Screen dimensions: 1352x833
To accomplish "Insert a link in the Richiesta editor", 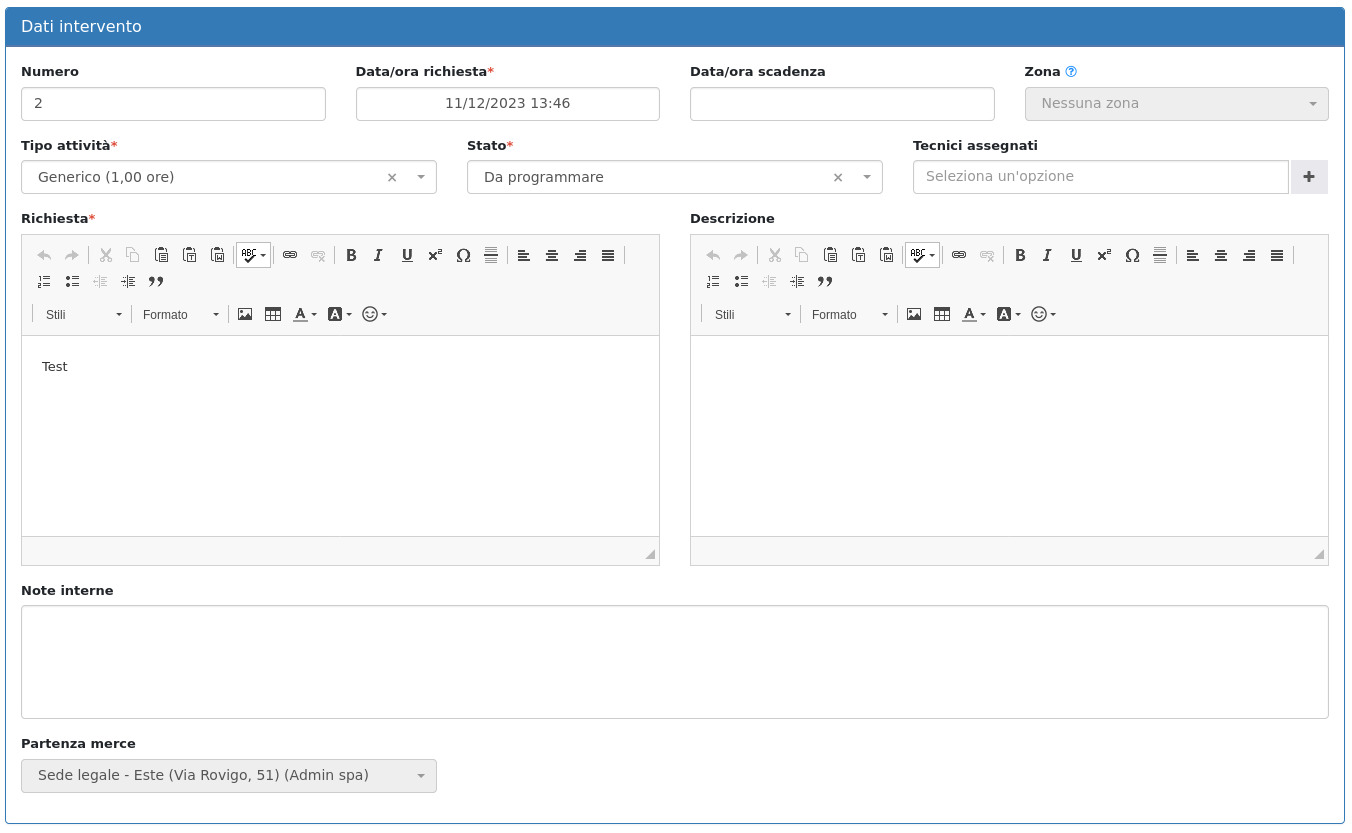I will 290,255.
